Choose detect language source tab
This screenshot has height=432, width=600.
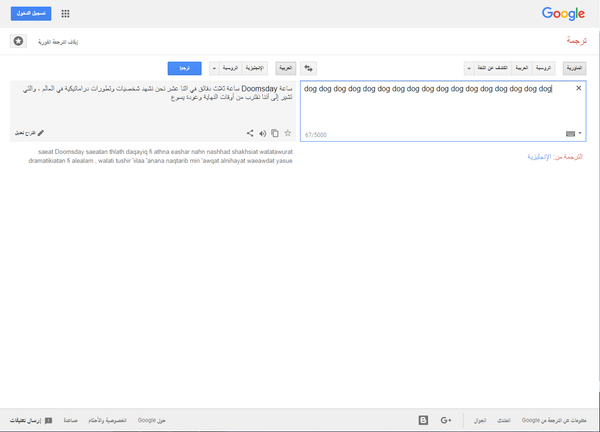493,68
